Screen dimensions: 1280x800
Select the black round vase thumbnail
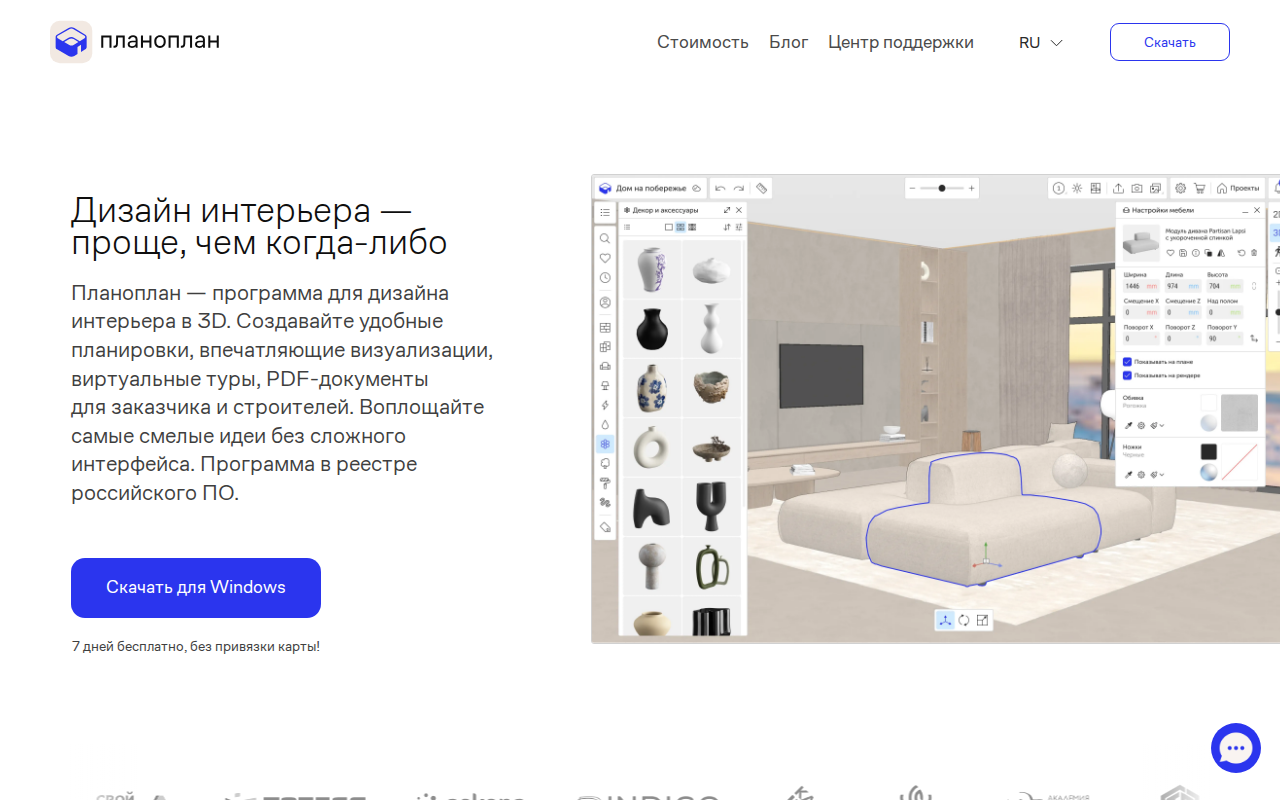652,328
